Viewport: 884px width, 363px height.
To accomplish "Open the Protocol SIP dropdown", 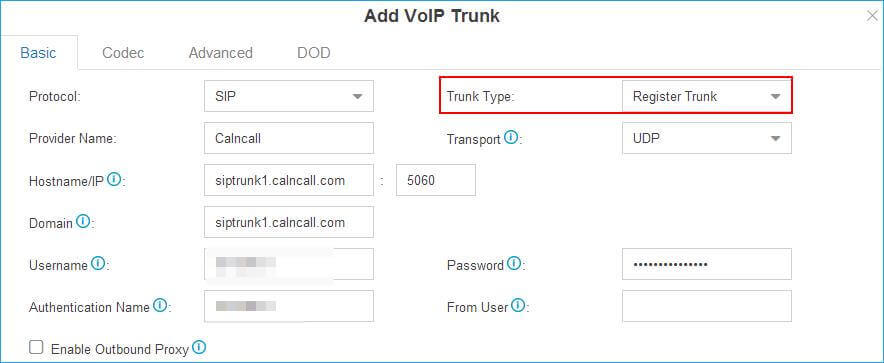I will coord(289,96).
